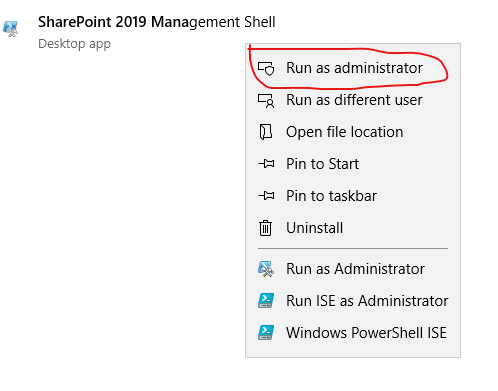This screenshot has width=498, height=391.
Task: Click the PowerShell icon beside Run ISE as Administrator
Action: (266, 301)
